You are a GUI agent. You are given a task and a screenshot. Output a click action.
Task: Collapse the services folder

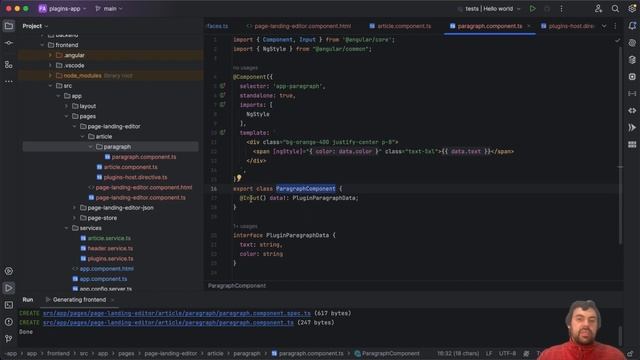pyautogui.click(x=67, y=228)
